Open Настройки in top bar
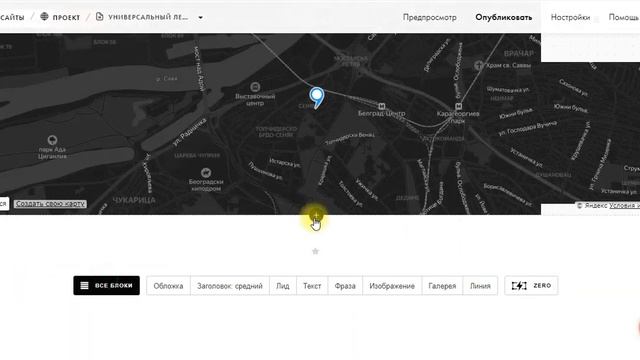The height and width of the screenshot is (360, 640). pyautogui.click(x=570, y=17)
